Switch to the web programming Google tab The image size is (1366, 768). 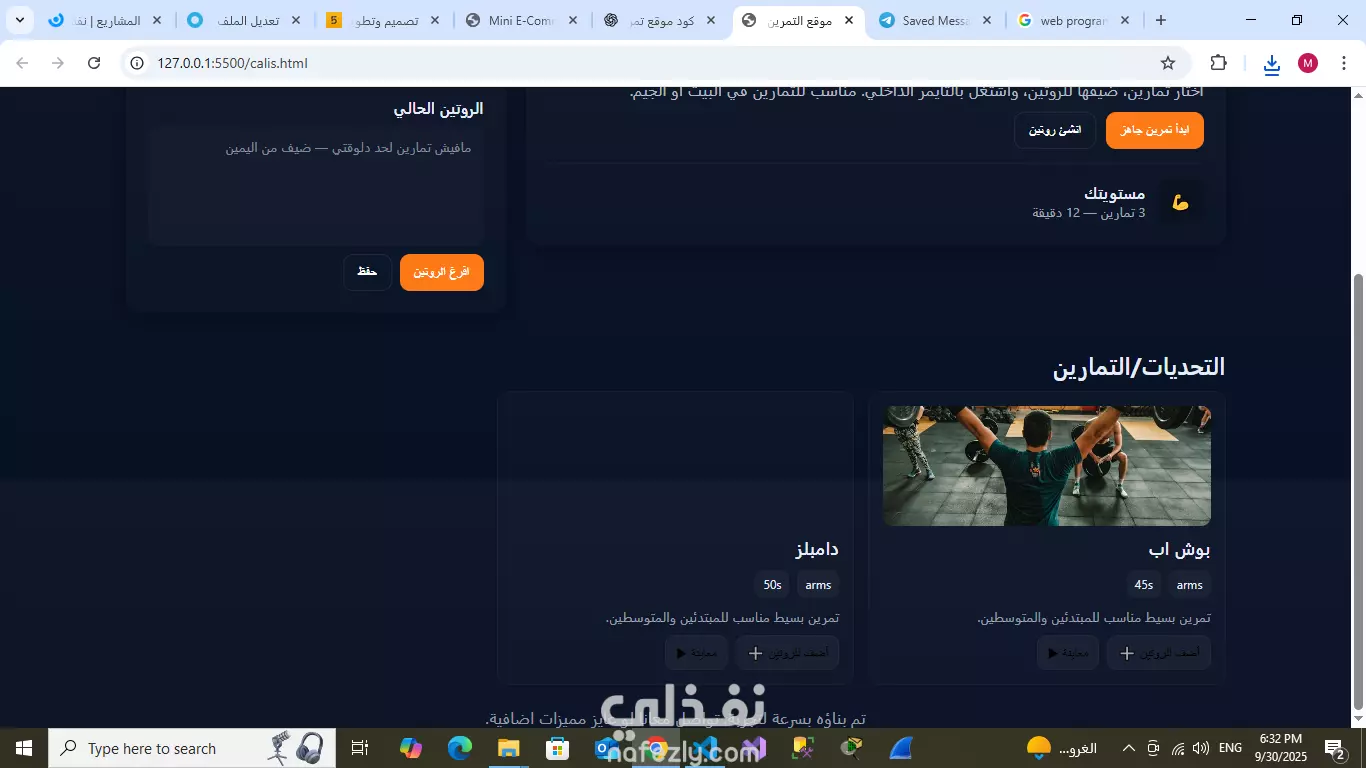tap(1075, 20)
